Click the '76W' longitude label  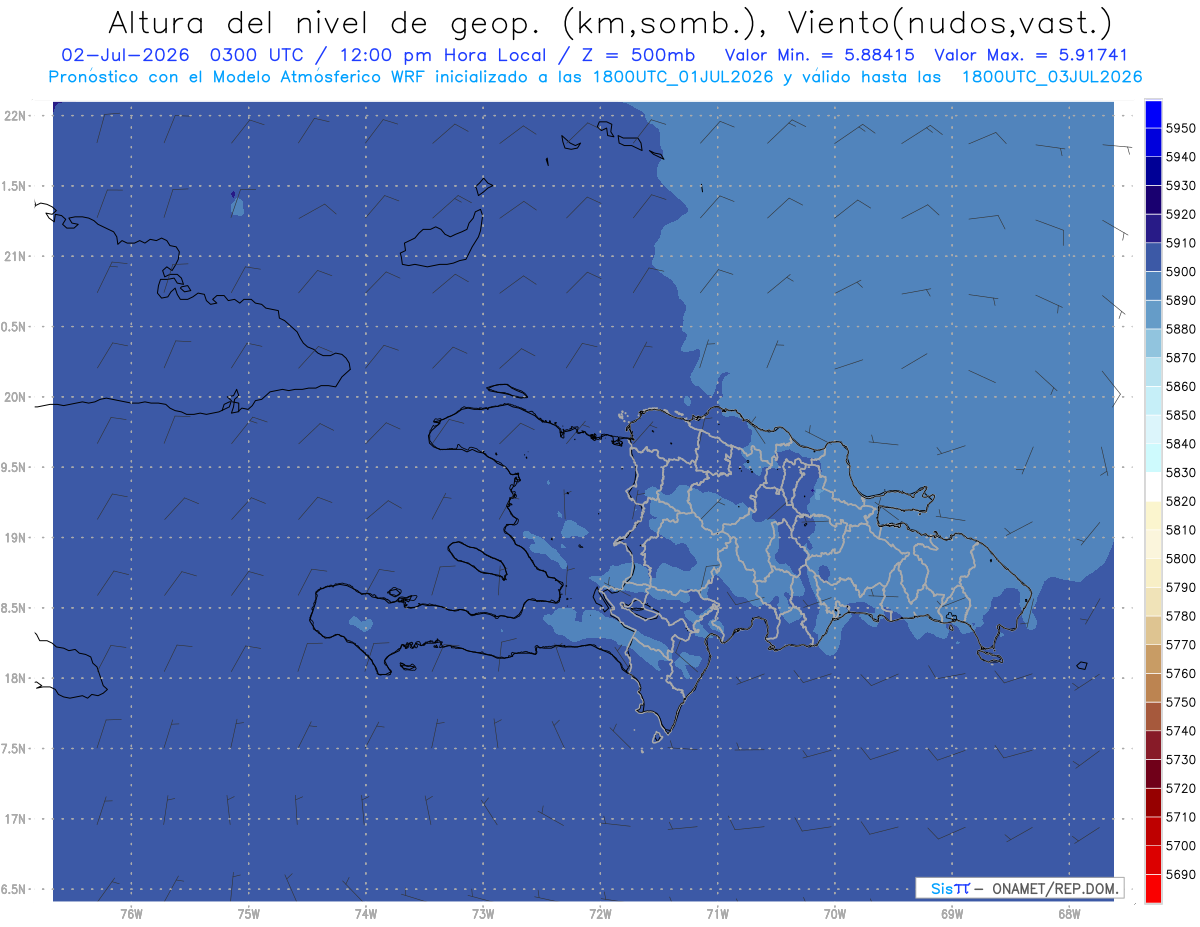(x=131, y=914)
